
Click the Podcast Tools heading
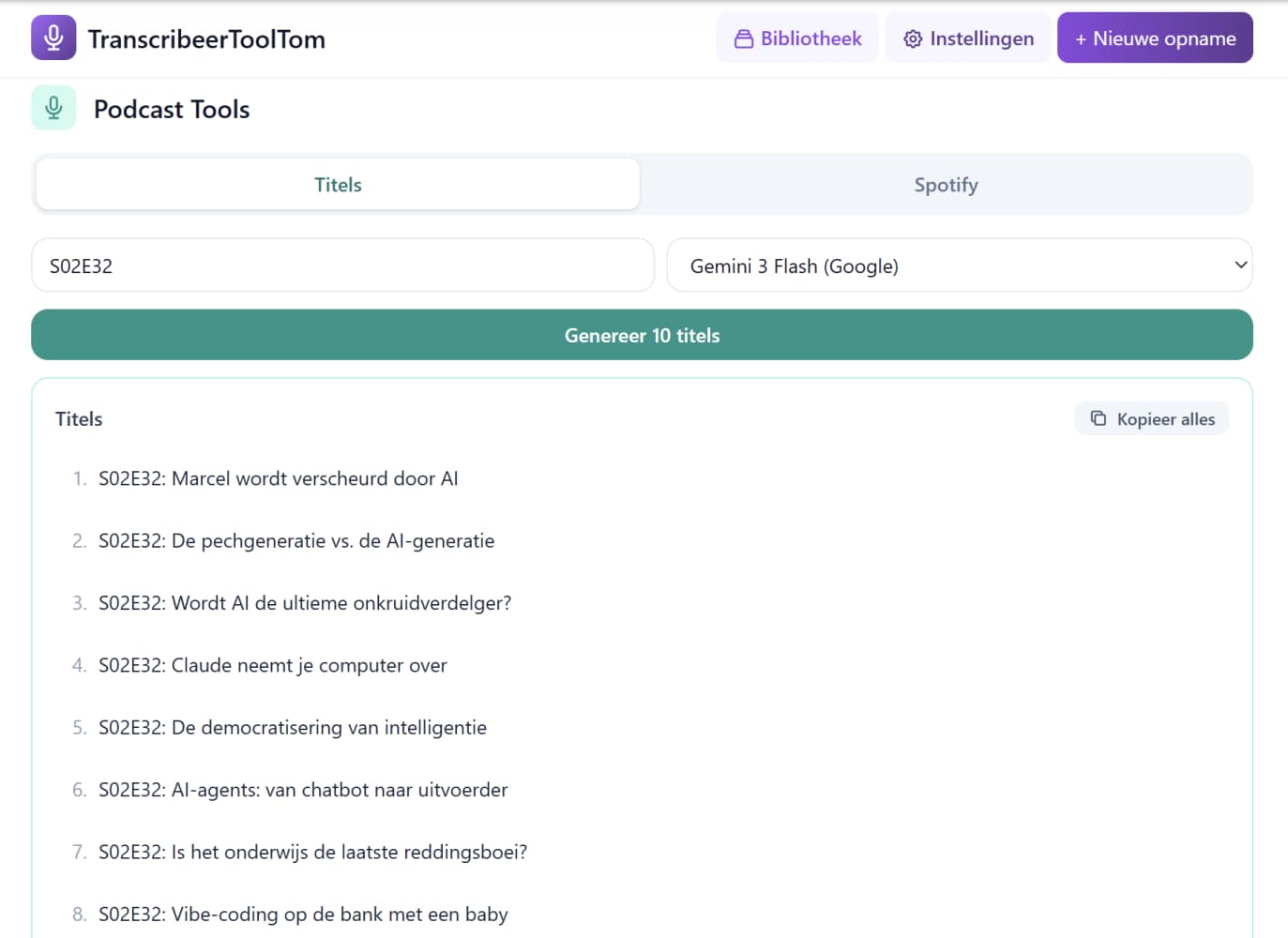172,109
